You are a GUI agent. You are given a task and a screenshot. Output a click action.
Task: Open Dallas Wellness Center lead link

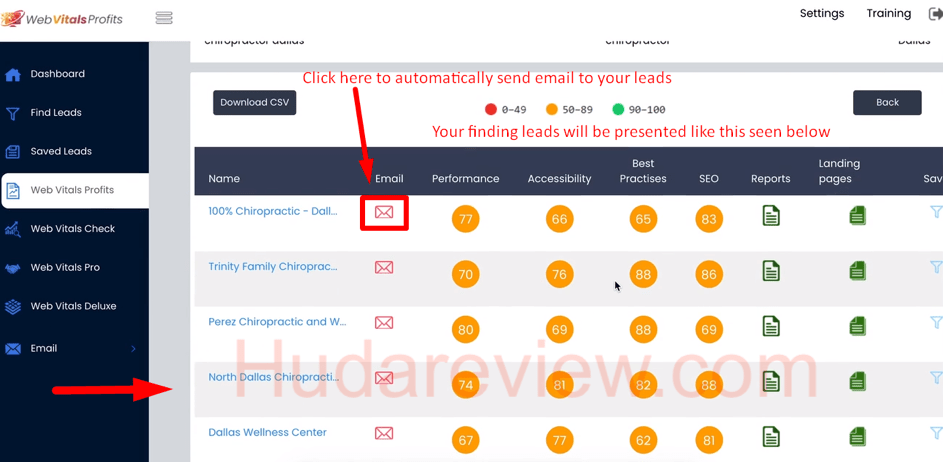pyautogui.click(x=268, y=433)
